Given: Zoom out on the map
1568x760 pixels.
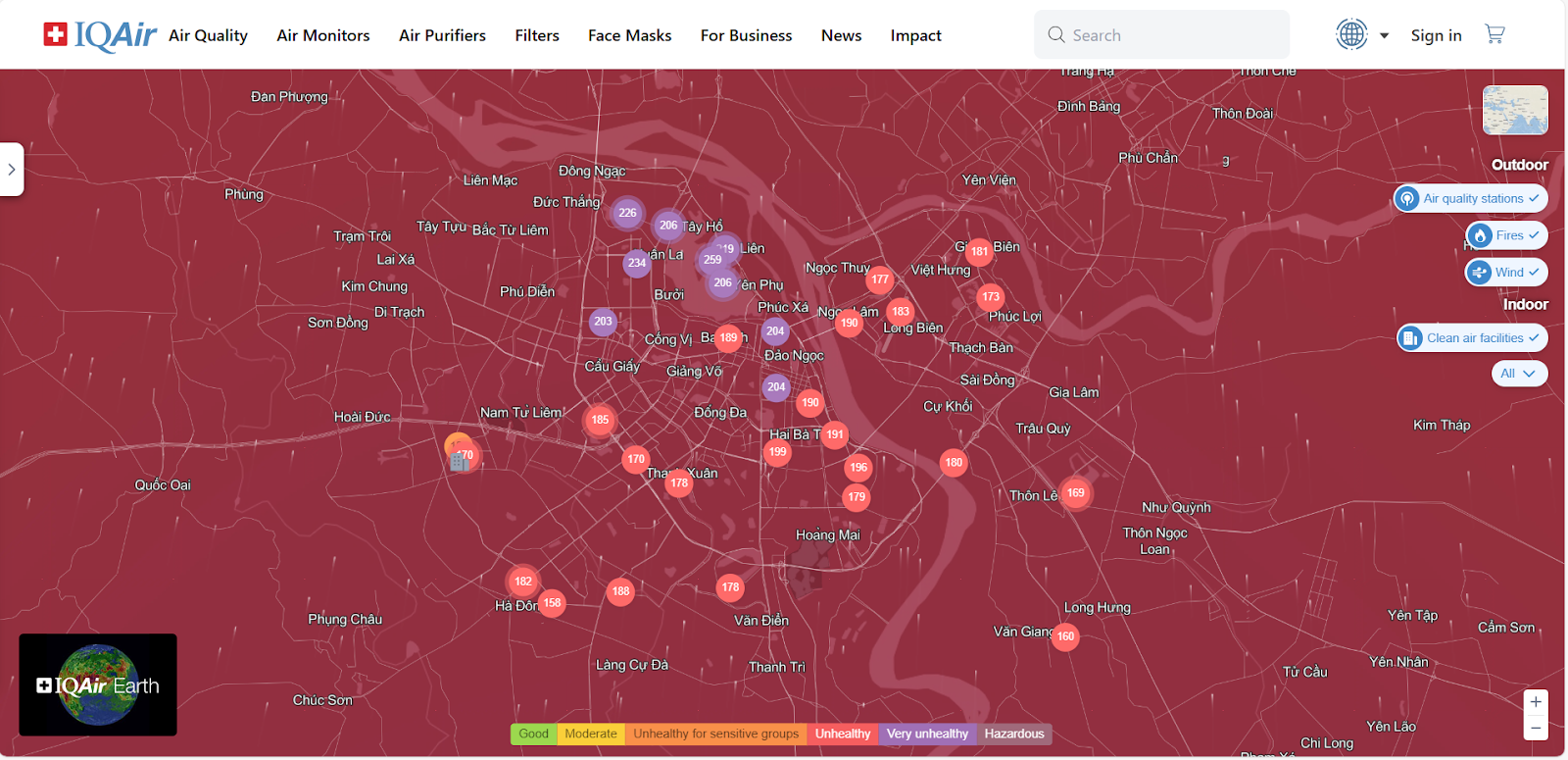Looking at the screenshot, I should 1536,728.
